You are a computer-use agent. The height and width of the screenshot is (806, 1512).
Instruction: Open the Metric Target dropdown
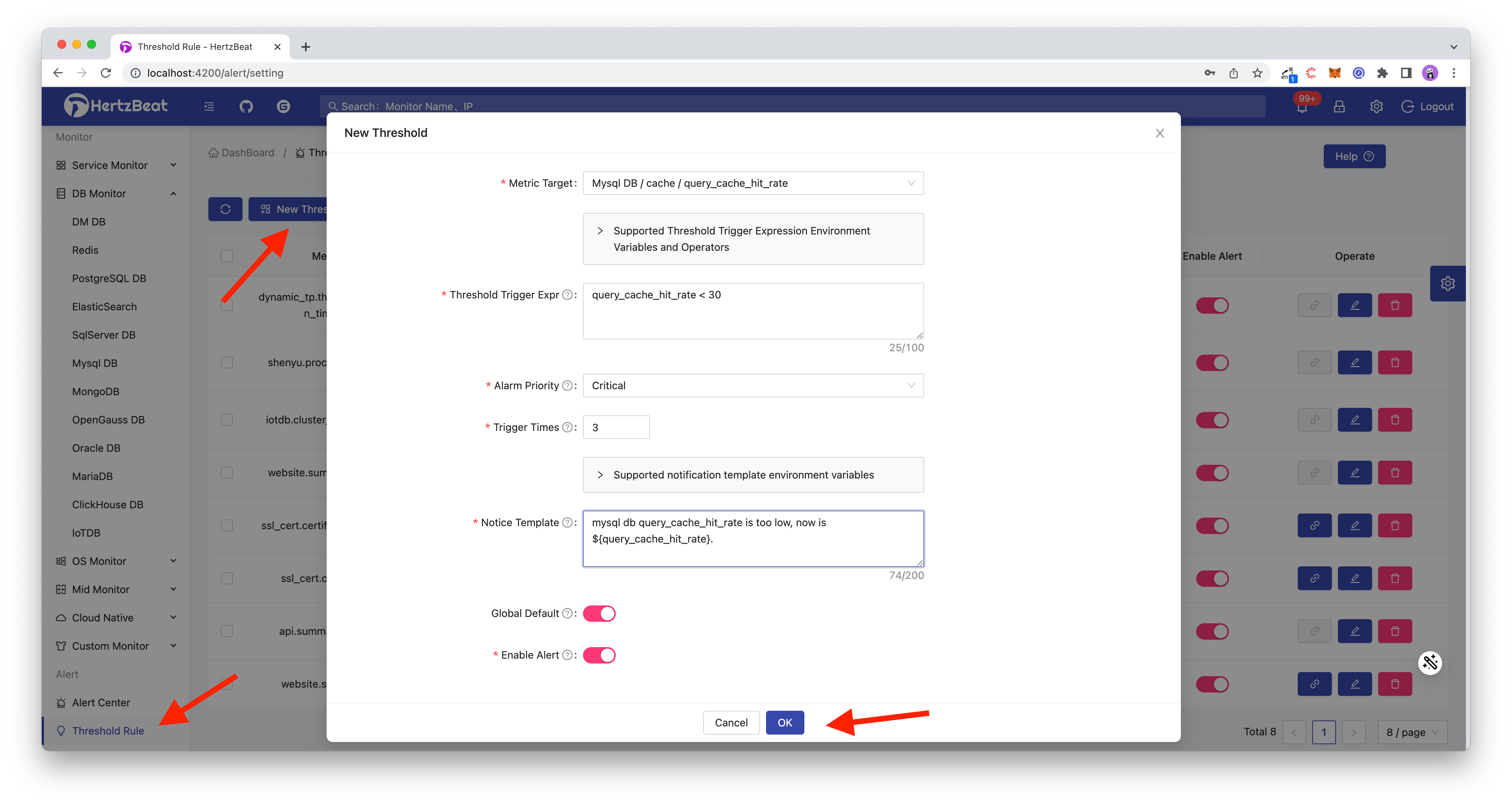pos(751,183)
